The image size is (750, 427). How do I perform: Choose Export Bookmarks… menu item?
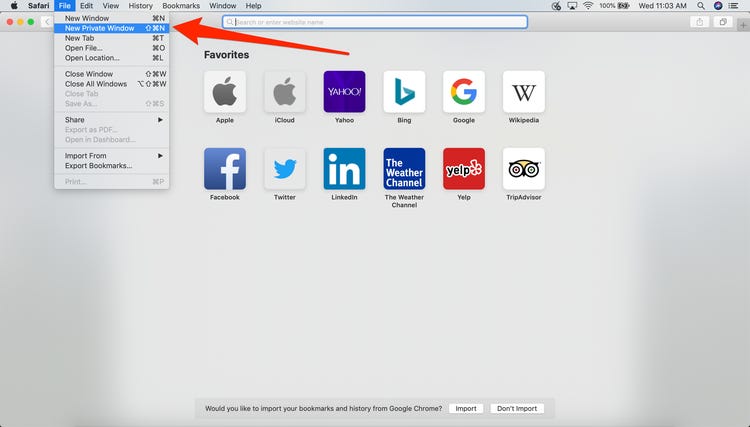[111, 165]
